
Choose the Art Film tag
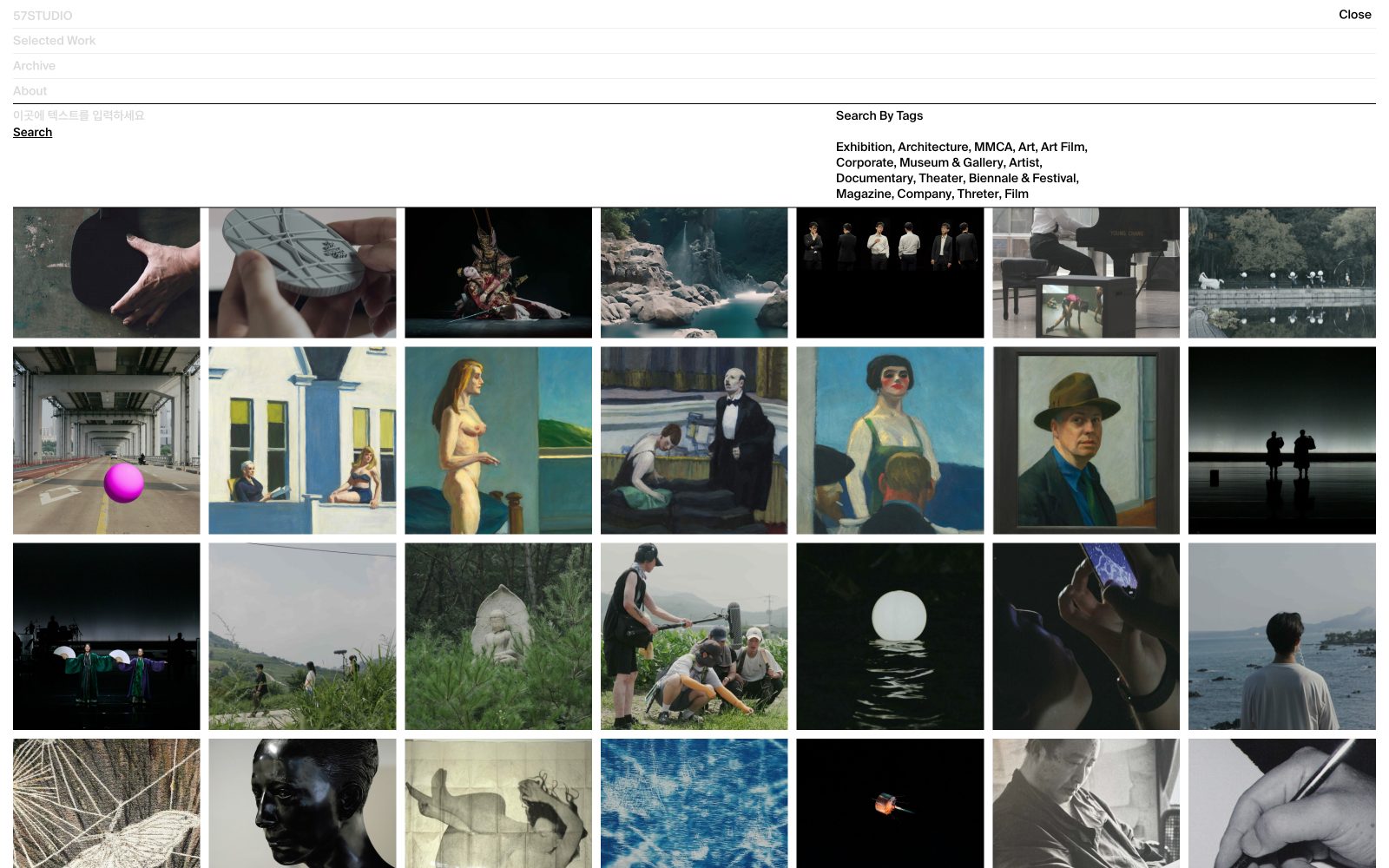[1062, 147]
